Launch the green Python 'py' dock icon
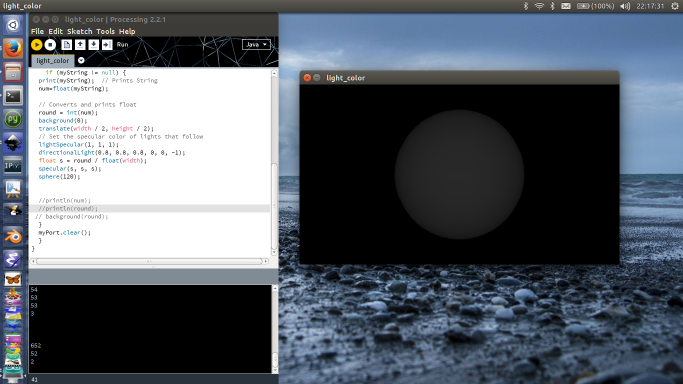The image size is (683, 384). (x=13, y=119)
